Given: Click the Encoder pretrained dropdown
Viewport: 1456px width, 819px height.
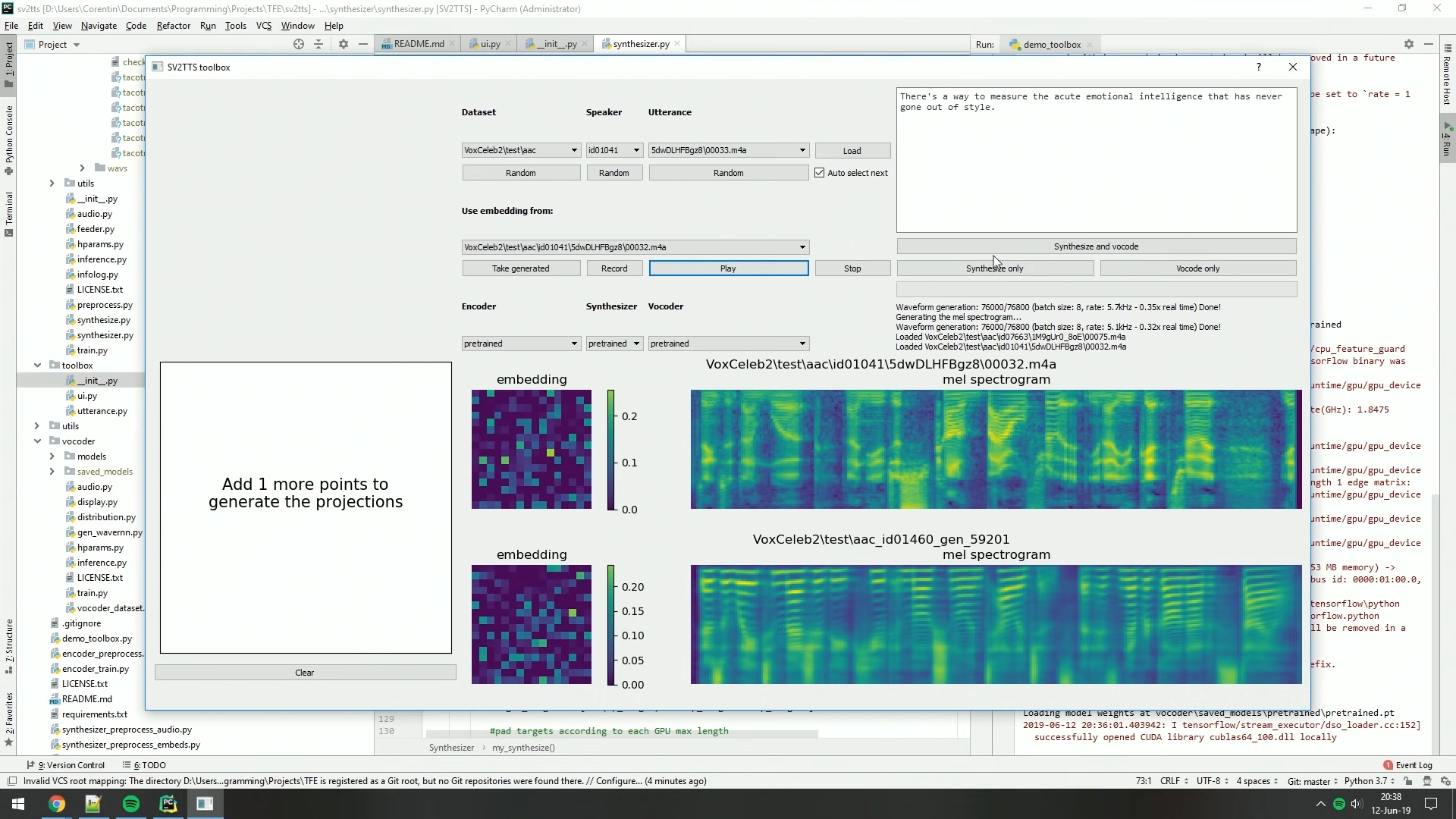Looking at the screenshot, I should 519,343.
